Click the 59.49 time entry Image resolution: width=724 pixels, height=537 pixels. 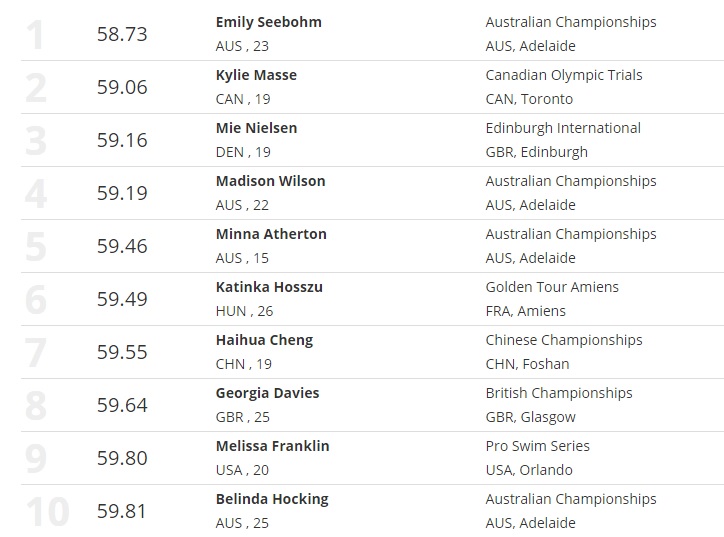[x=122, y=299]
